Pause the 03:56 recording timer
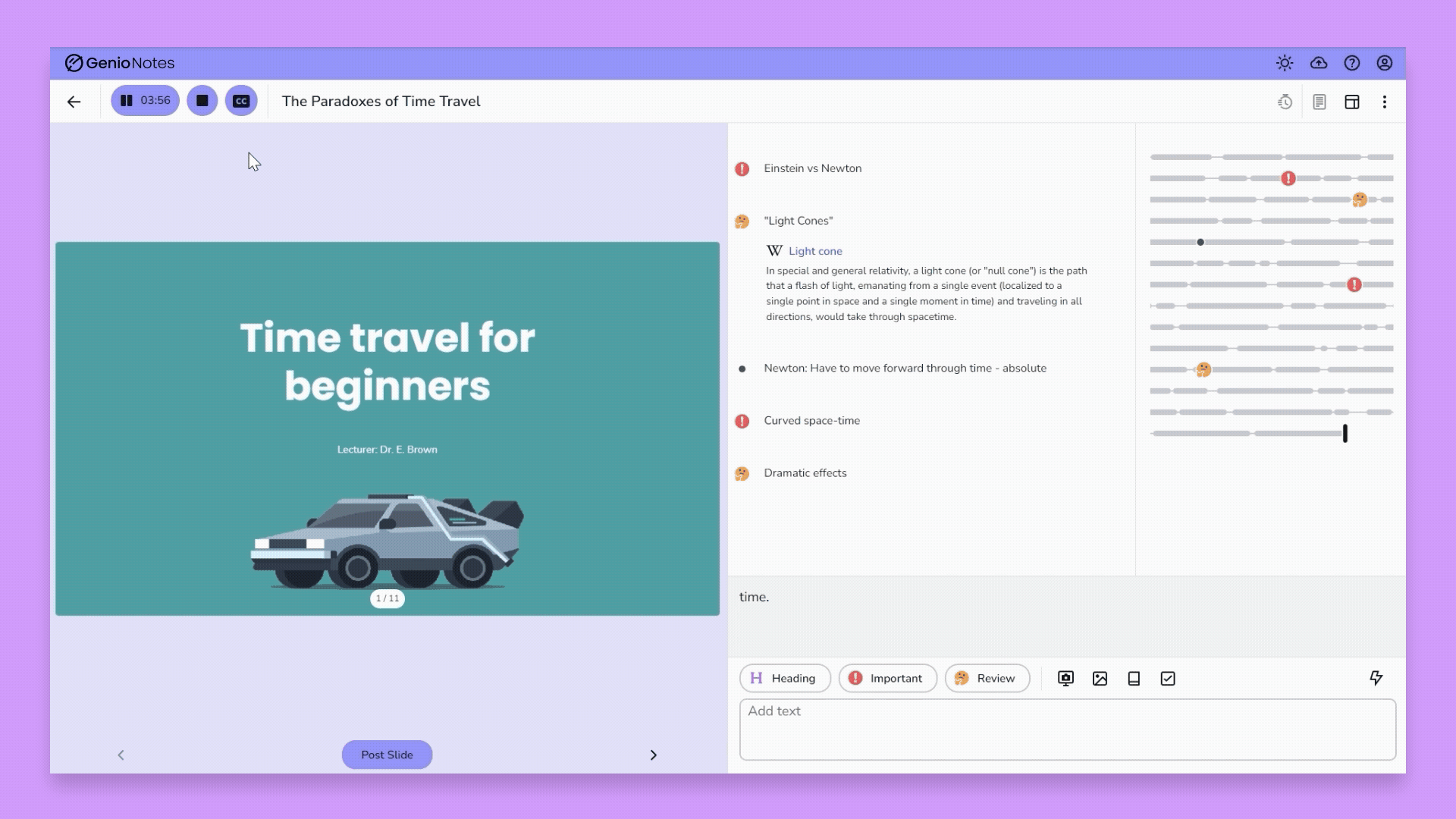 (x=145, y=100)
